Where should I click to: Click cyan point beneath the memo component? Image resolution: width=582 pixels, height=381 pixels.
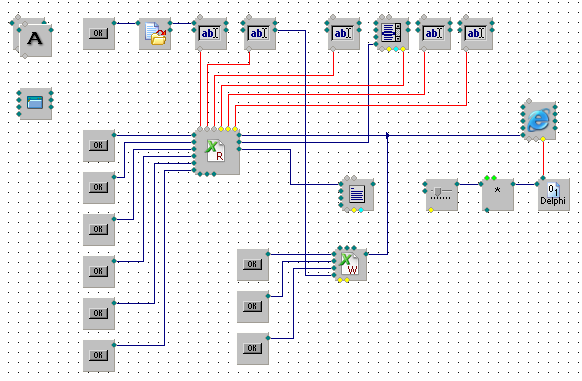click(361, 210)
